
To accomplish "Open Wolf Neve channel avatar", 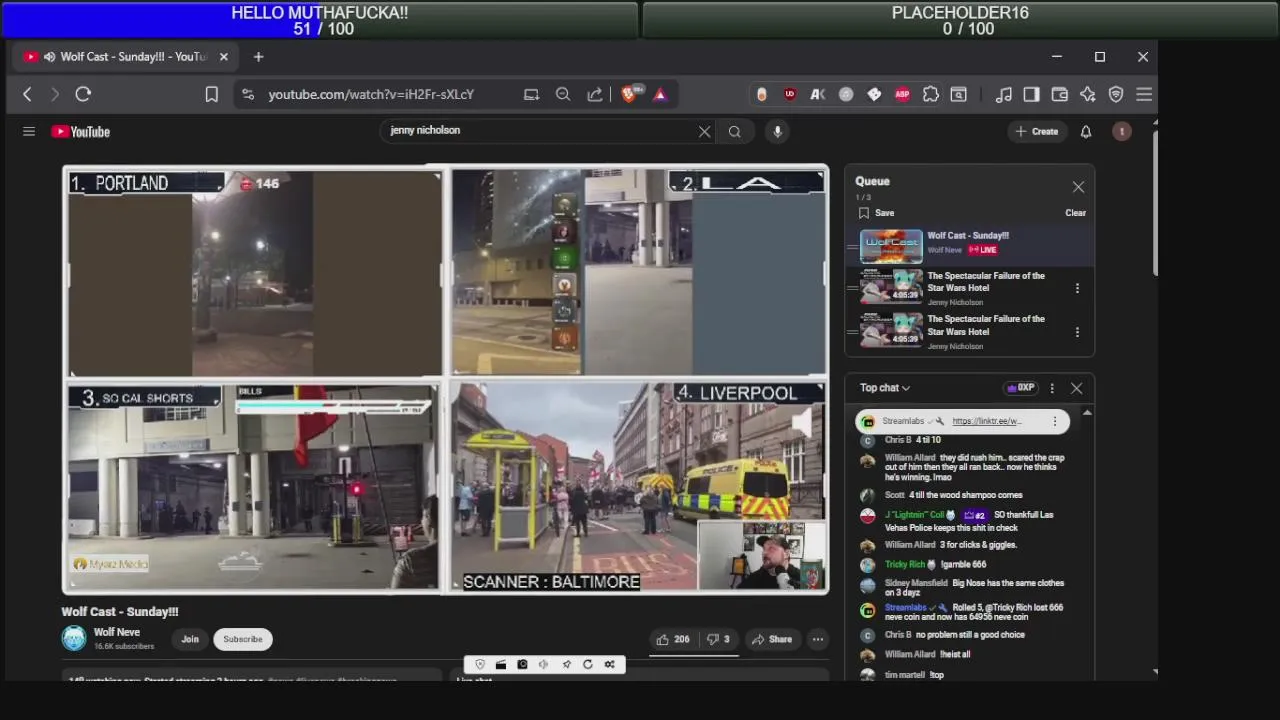I will tap(74, 638).
